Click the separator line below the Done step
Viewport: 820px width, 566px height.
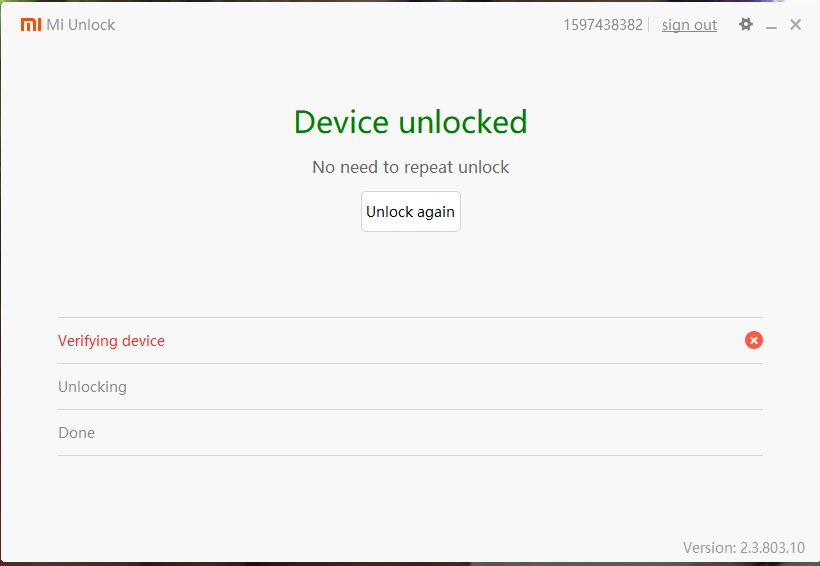coord(410,456)
